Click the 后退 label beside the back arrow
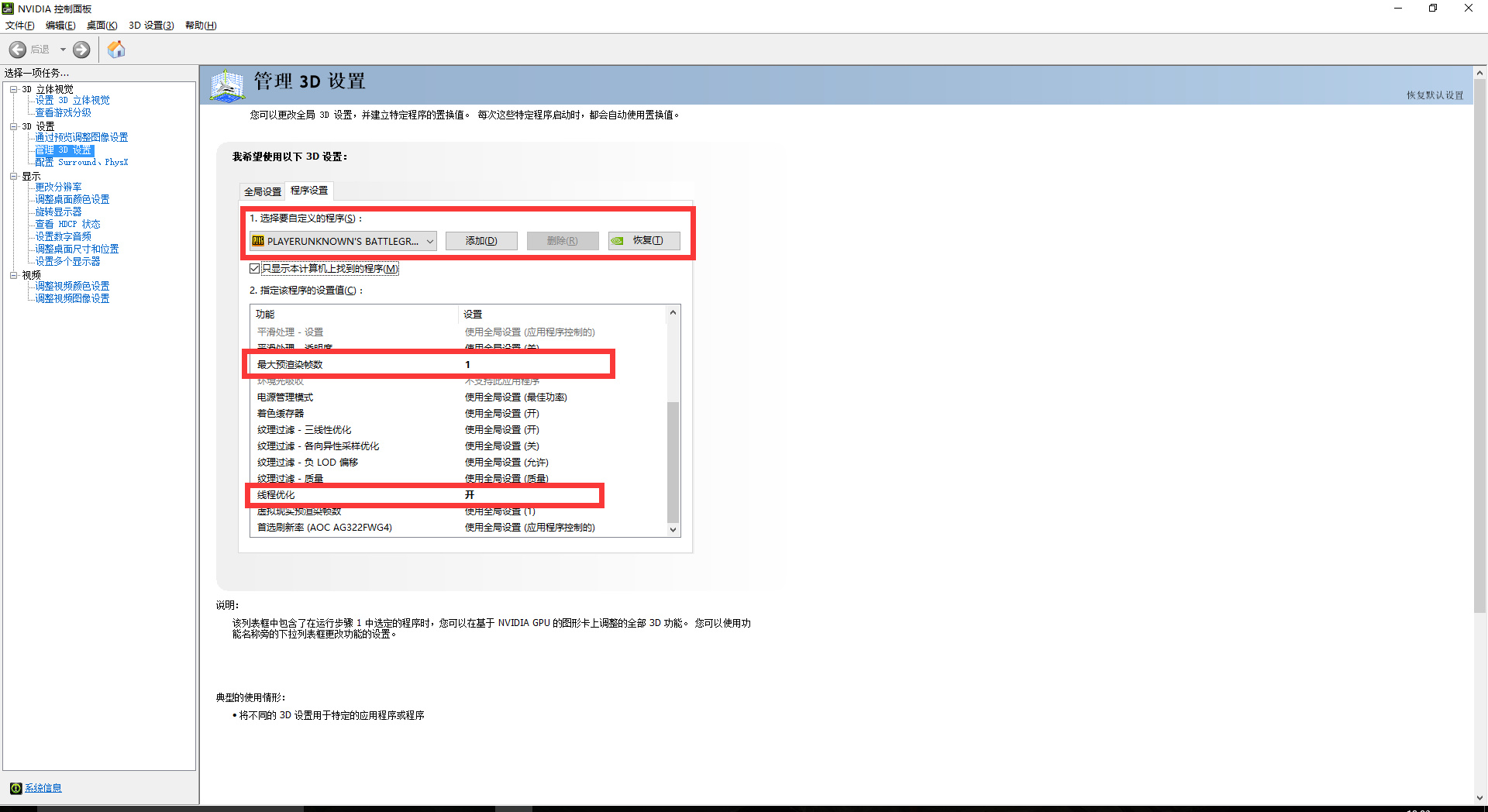The width and height of the screenshot is (1488, 812). click(x=40, y=50)
